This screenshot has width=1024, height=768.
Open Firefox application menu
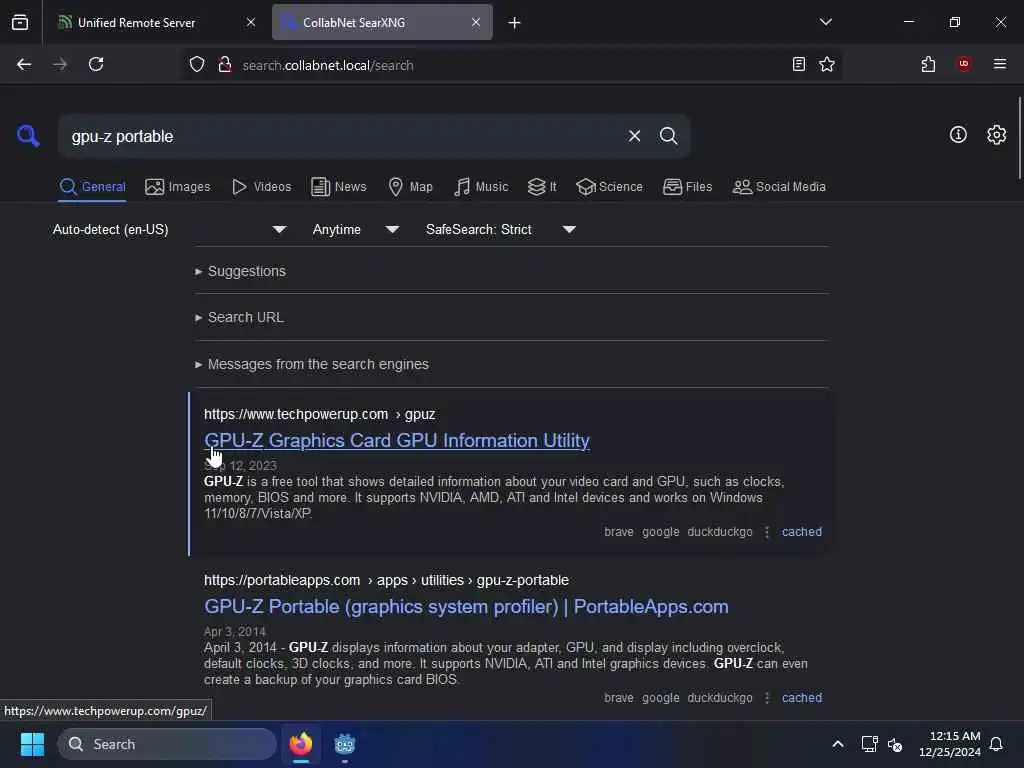999,64
